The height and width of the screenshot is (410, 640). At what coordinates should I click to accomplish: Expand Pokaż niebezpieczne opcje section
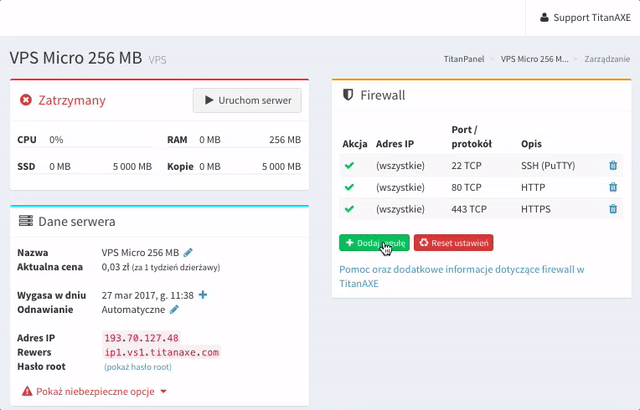click(94, 391)
